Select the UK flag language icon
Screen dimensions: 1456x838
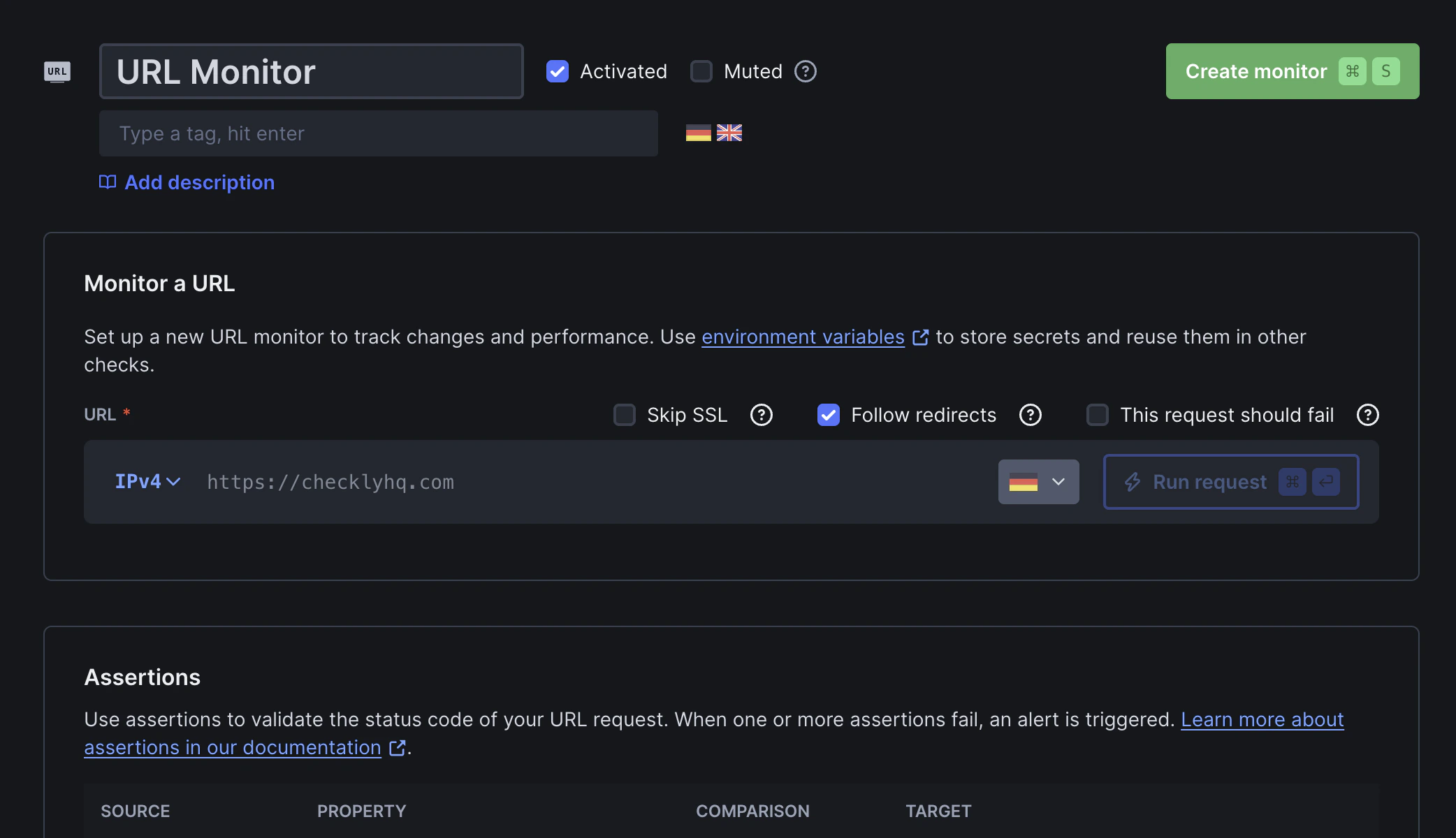point(729,133)
